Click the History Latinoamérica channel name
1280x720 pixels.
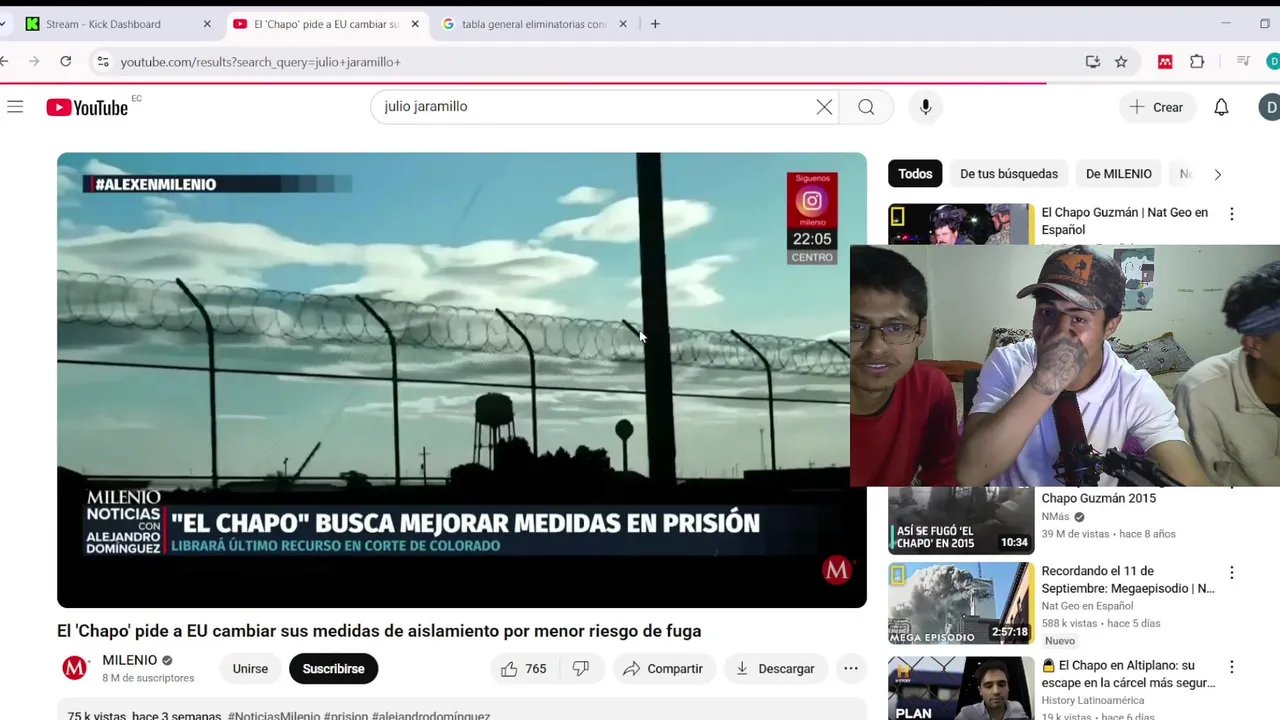point(1093,701)
